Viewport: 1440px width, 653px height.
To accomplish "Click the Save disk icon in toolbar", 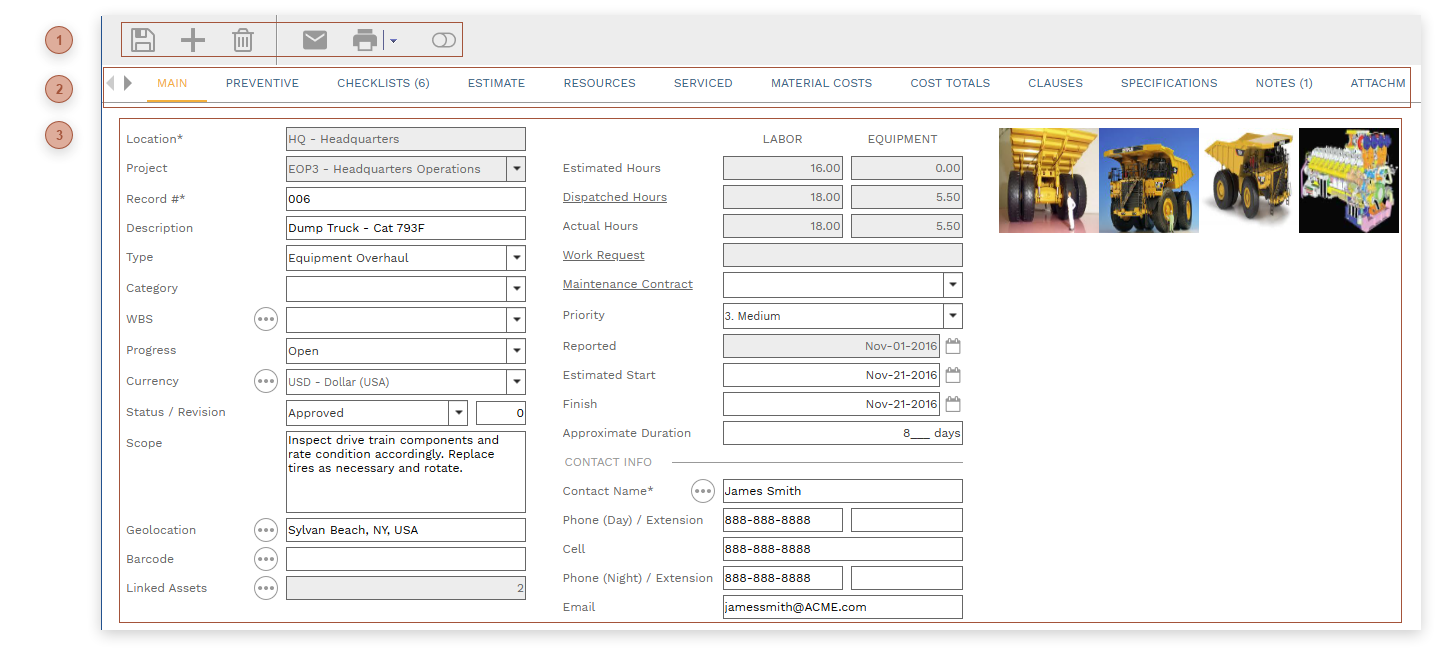I will tap(143, 40).
